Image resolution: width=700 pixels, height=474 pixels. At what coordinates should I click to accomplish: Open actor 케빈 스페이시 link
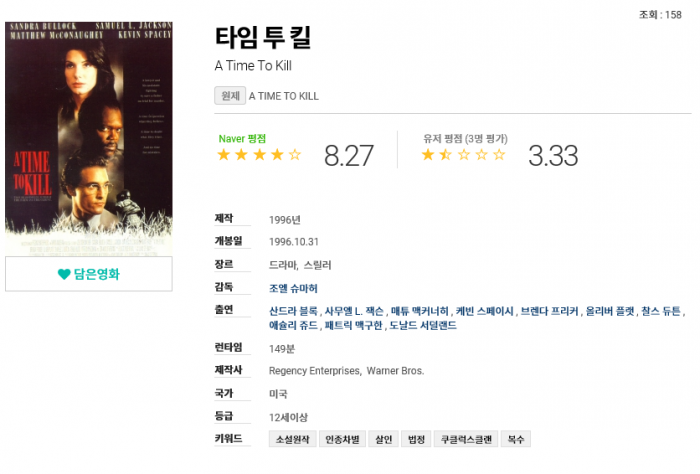(484, 311)
